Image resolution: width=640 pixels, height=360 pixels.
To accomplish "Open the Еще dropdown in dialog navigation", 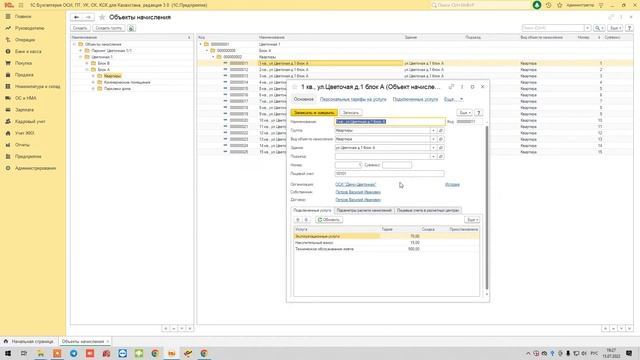I will (453, 99).
